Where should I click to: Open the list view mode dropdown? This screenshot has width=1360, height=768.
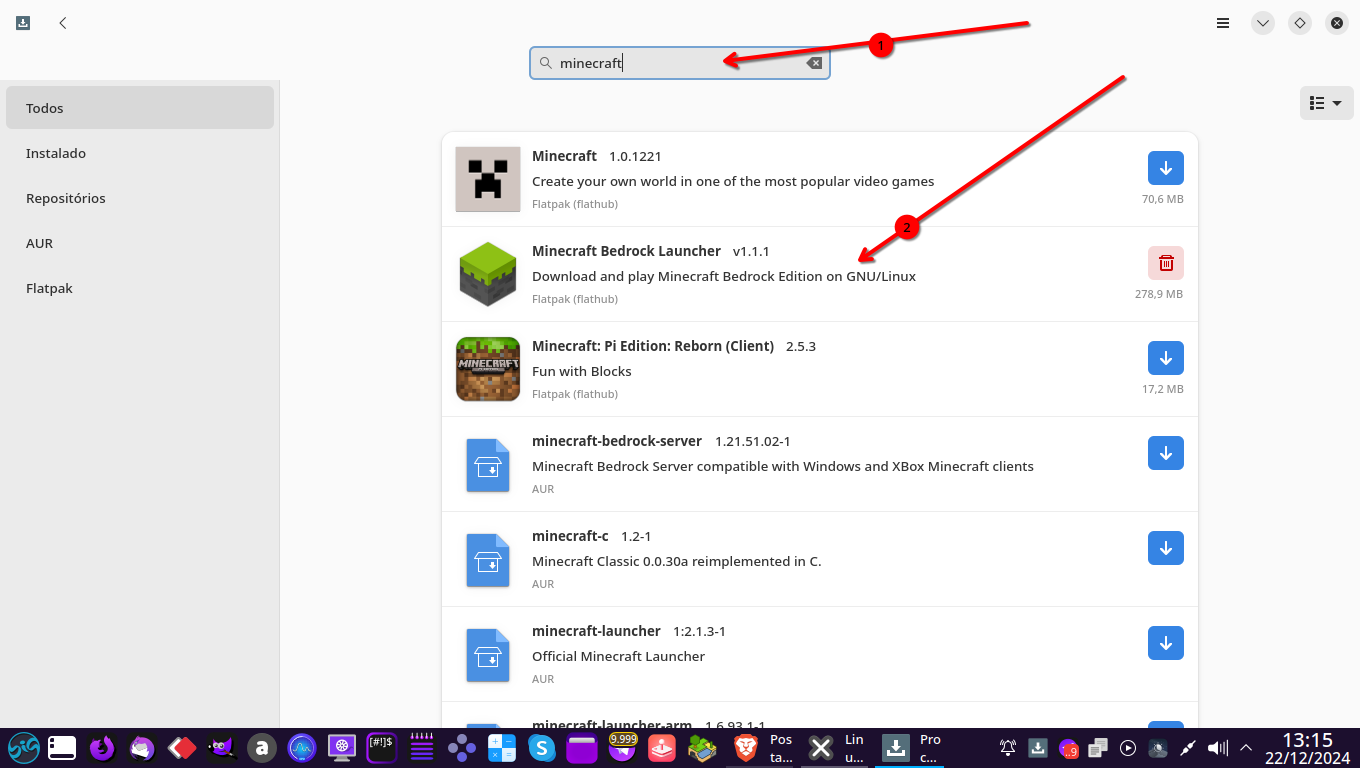tap(1327, 103)
